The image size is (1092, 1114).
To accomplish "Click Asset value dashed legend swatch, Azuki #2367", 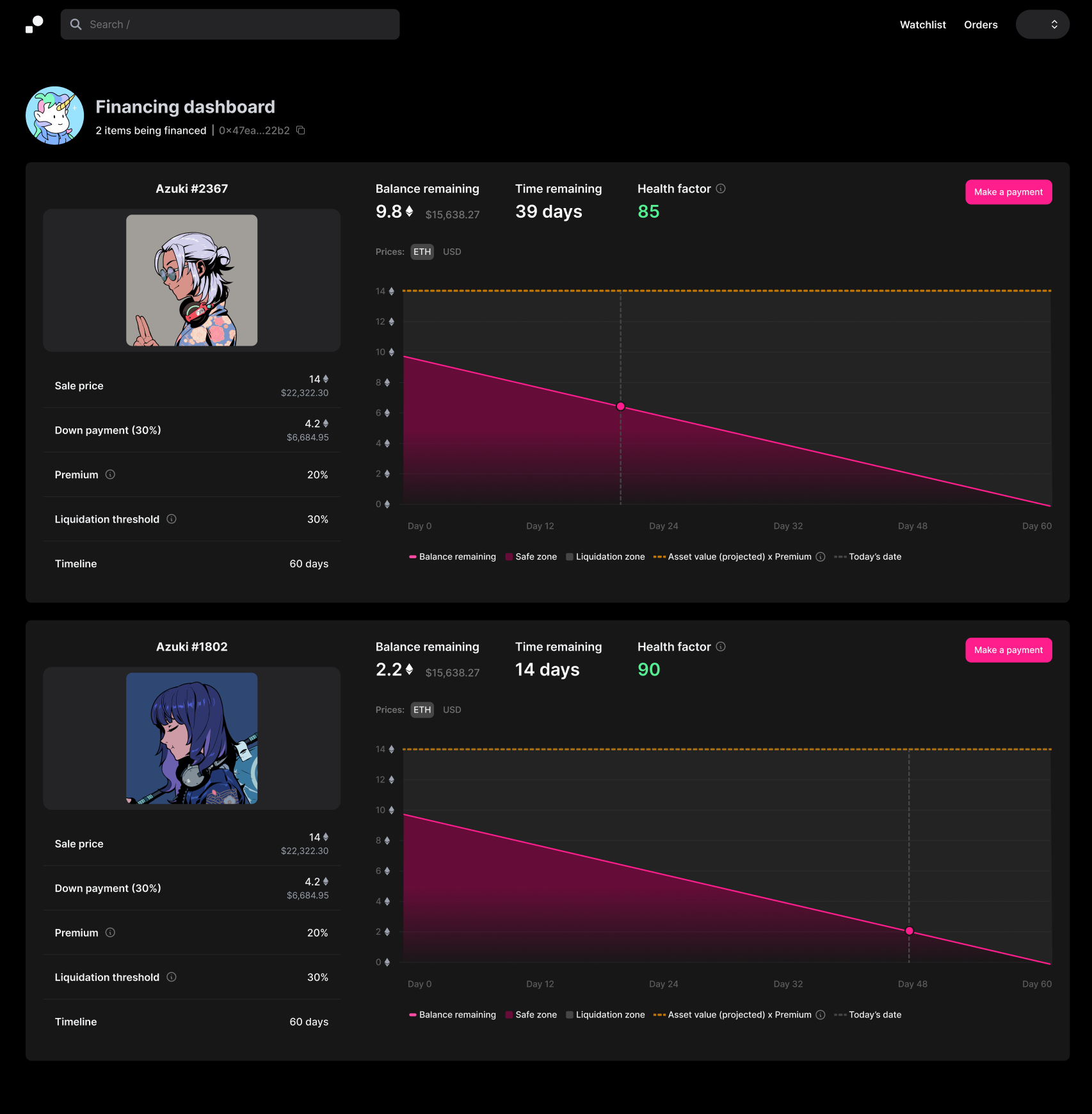I will pyautogui.click(x=659, y=557).
